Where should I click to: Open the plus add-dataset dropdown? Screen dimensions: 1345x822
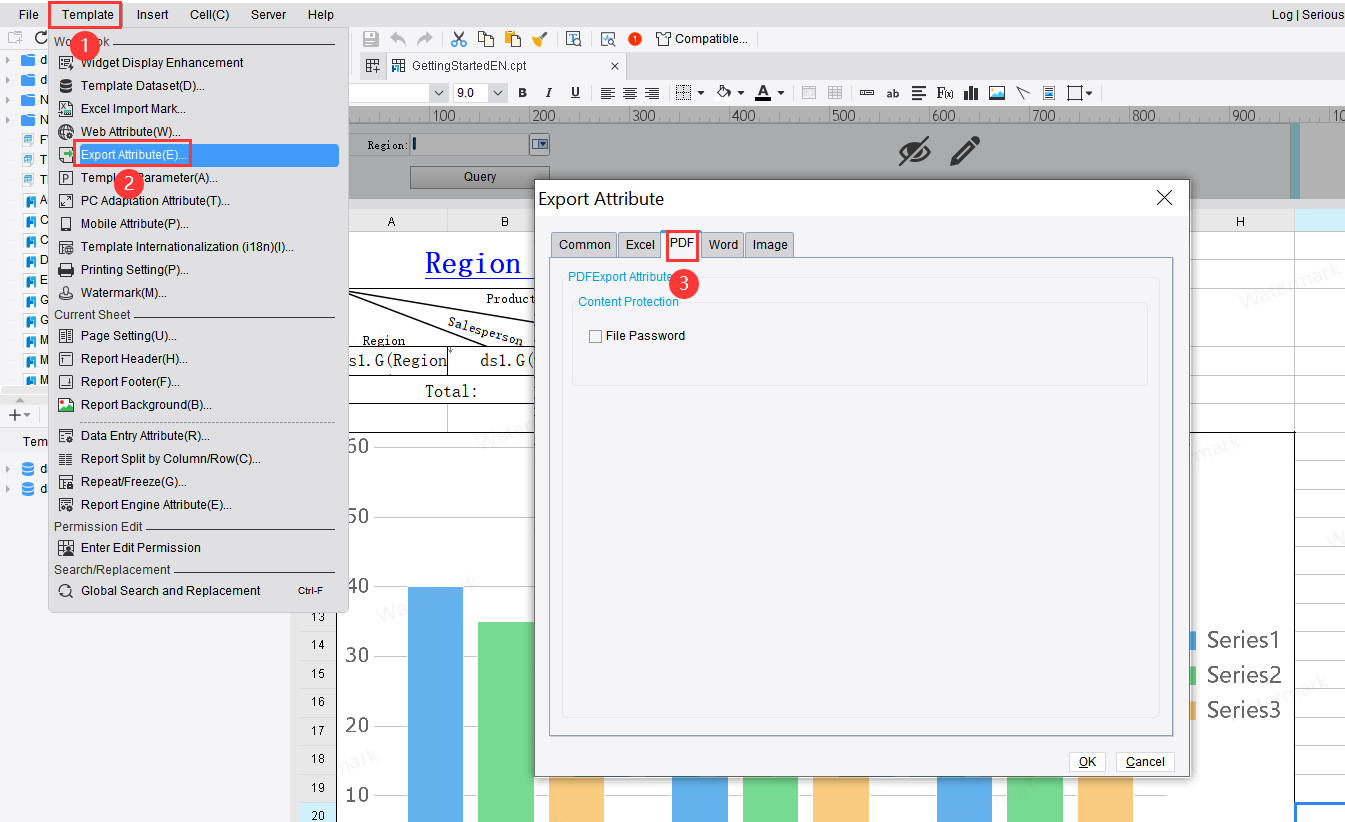[19, 414]
